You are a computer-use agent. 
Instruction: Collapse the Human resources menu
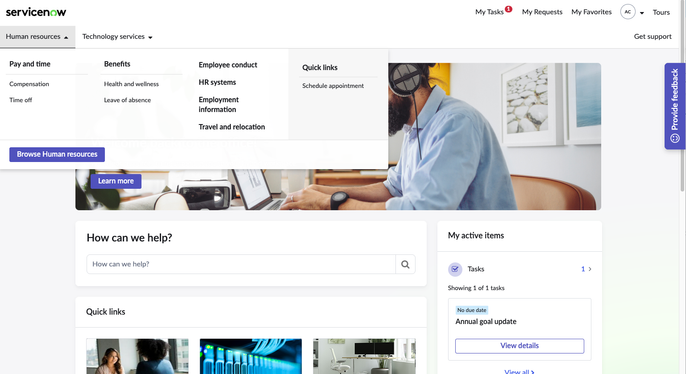click(x=37, y=37)
